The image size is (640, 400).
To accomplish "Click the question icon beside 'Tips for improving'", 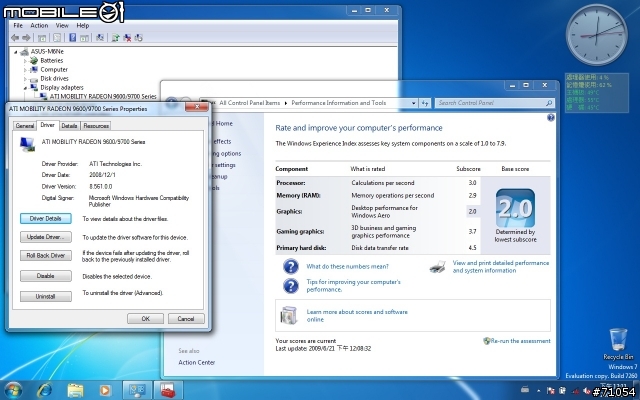I will (291, 286).
